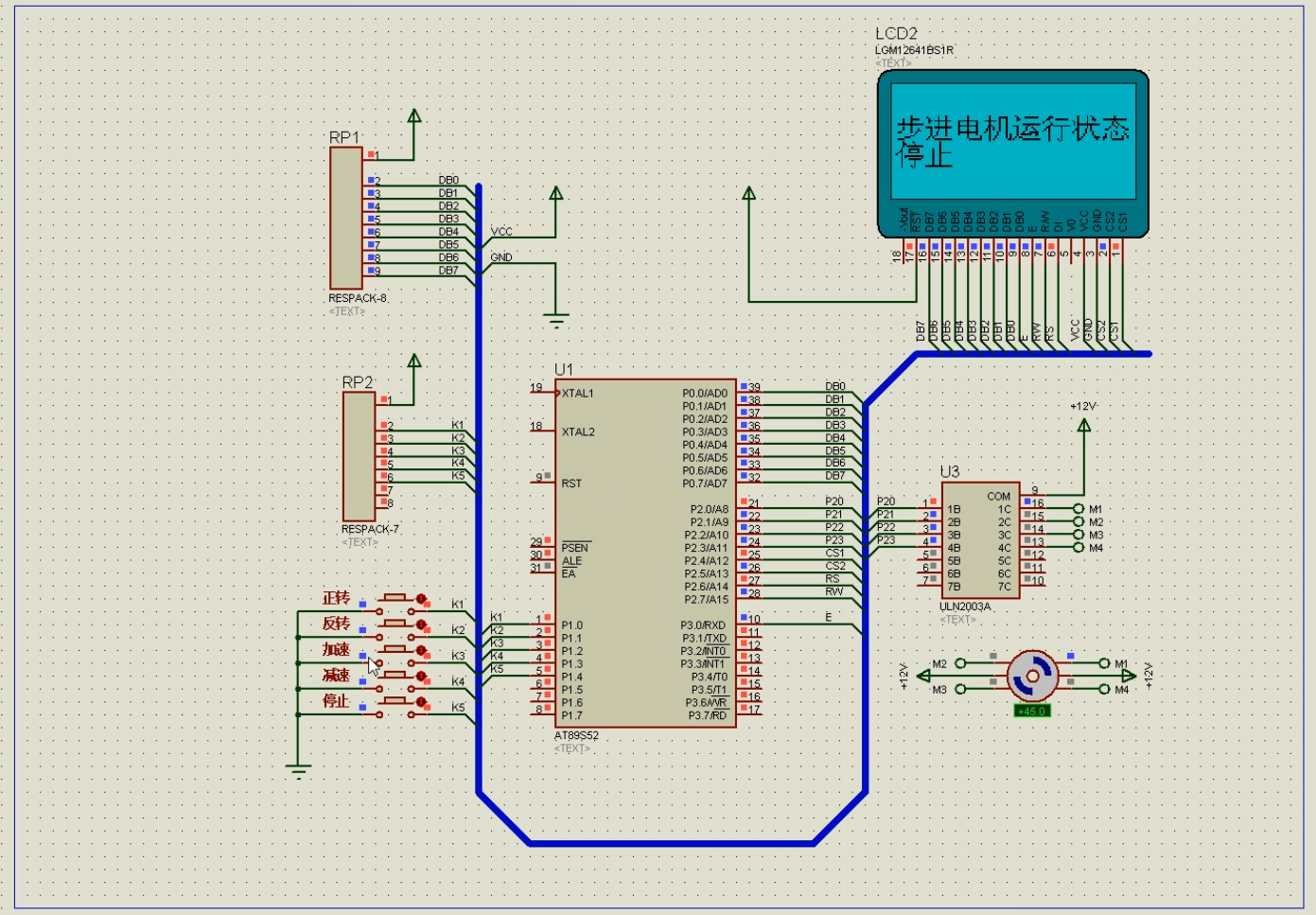Select the U1 AT89S52 microcontroller body
Image resolution: width=1316 pixels, height=915 pixels.
pyautogui.click(x=645, y=554)
